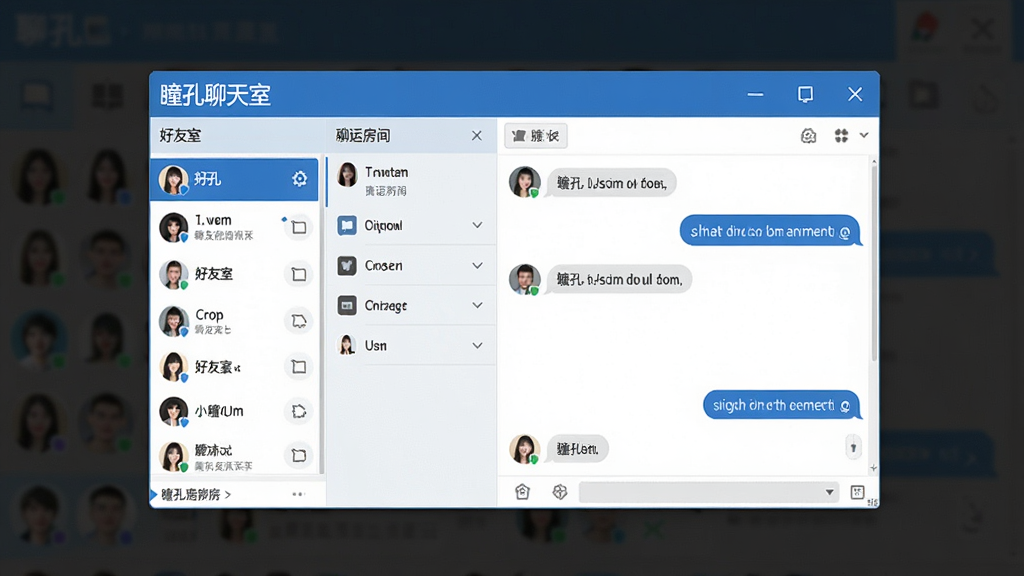
Task: Open chat with T.wem
Action: [x=234, y=227]
